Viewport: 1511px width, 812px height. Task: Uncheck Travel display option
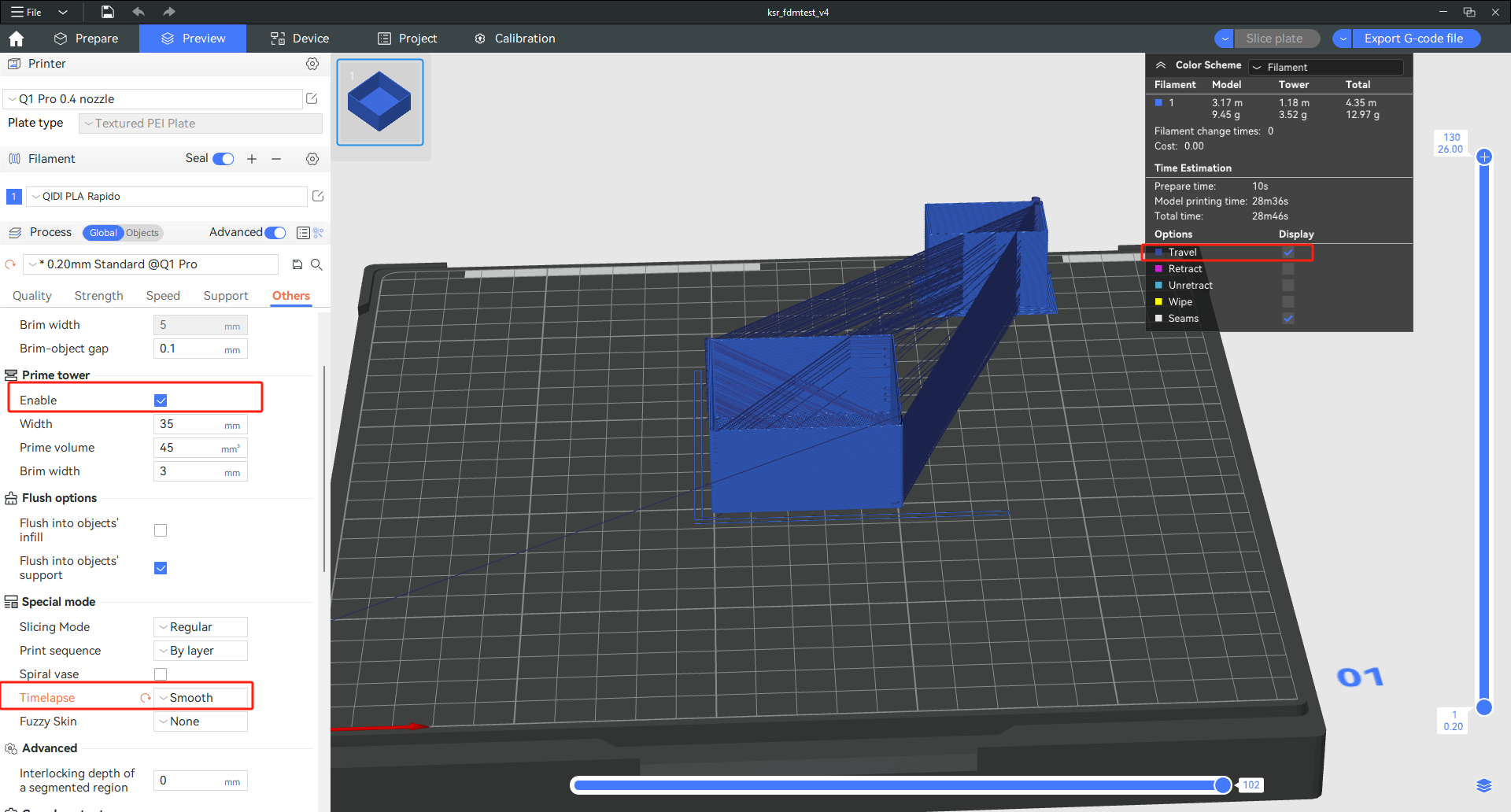pos(1287,253)
